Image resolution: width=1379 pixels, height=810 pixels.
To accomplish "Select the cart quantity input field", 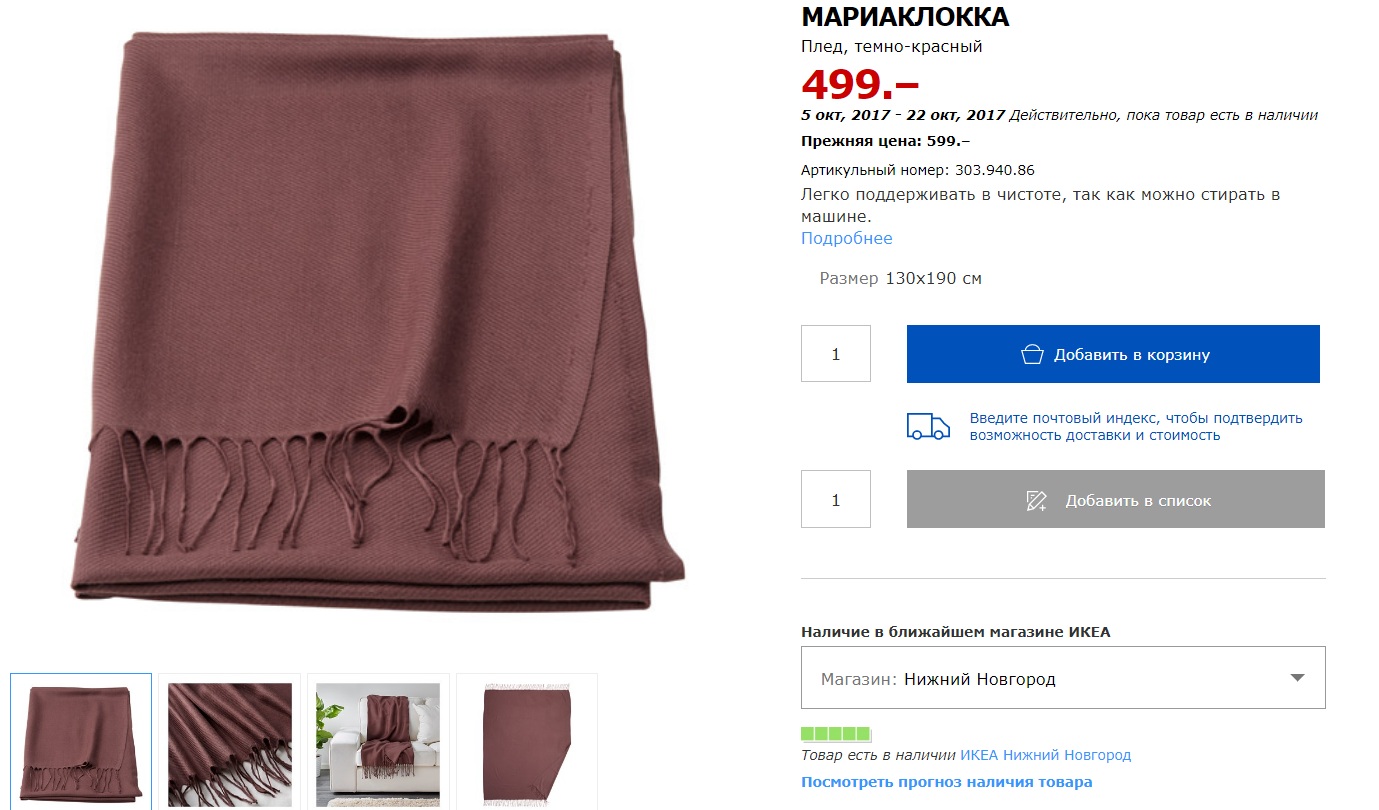I will 836,354.
